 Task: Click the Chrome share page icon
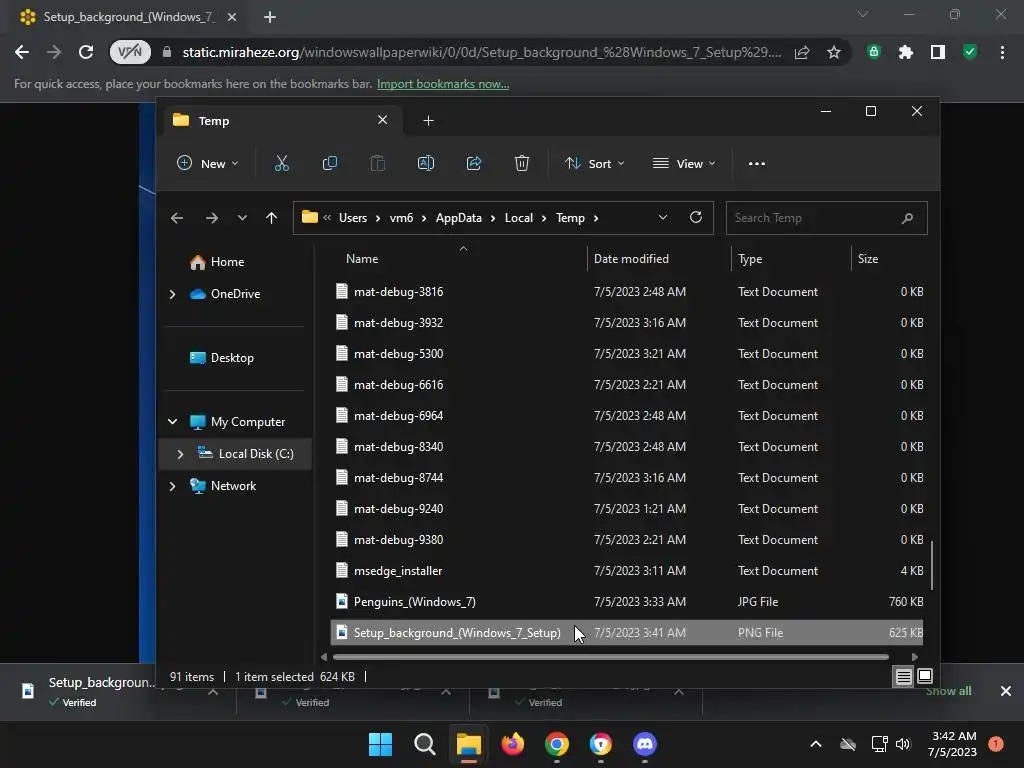tap(802, 52)
